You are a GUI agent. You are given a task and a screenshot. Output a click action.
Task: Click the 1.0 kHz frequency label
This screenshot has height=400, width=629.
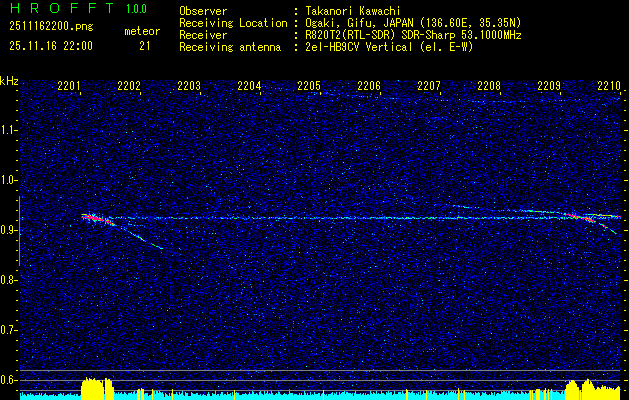(x=8, y=180)
